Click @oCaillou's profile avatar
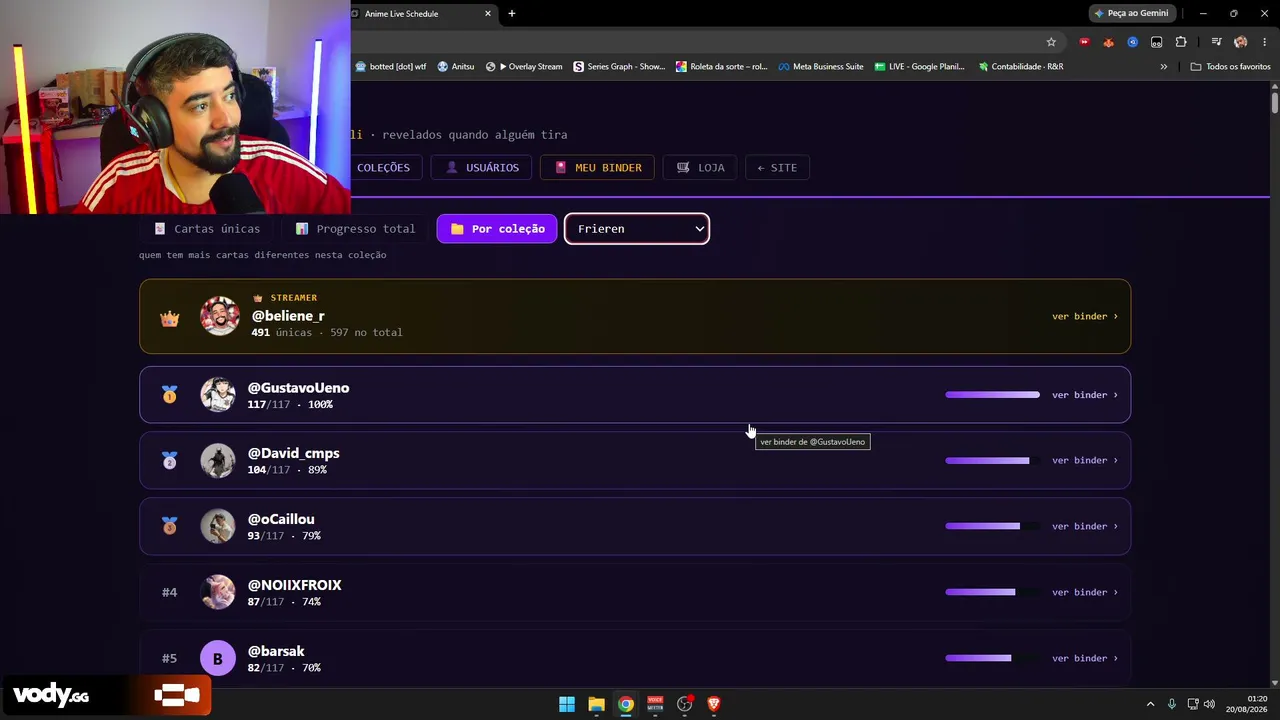The image size is (1280, 720). click(x=218, y=527)
